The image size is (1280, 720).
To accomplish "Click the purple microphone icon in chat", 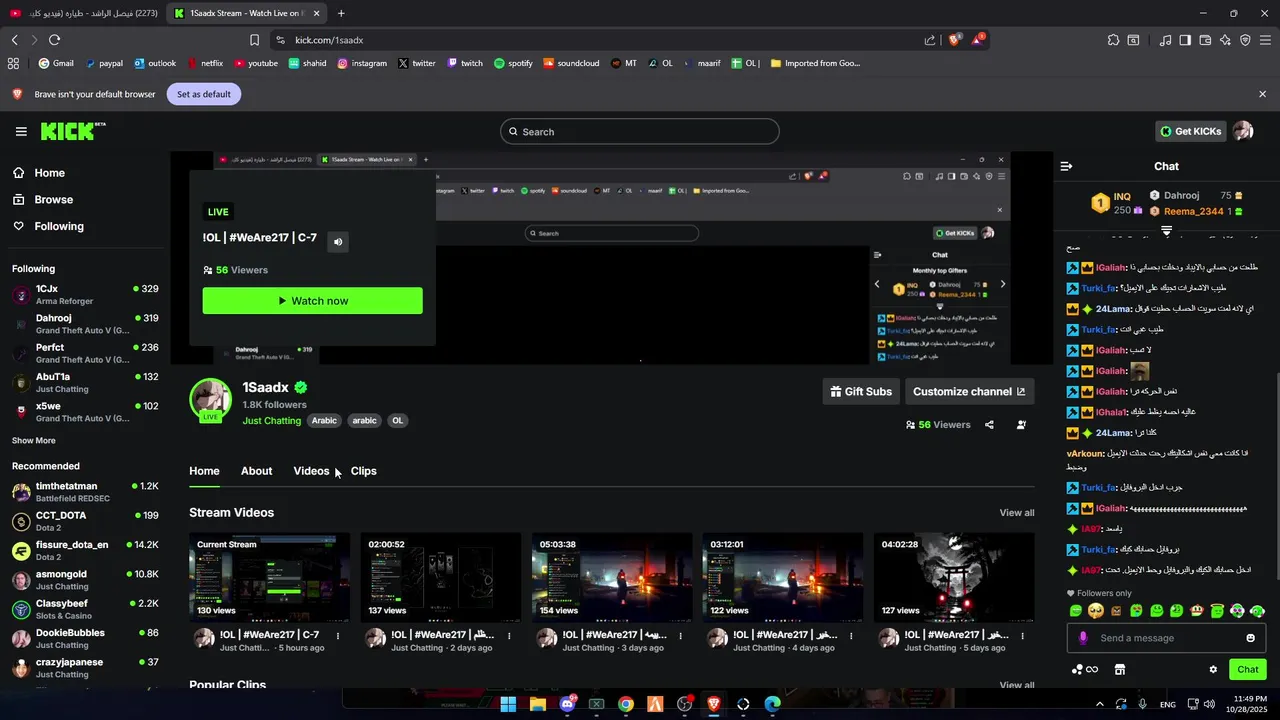I will tap(1083, 638).
